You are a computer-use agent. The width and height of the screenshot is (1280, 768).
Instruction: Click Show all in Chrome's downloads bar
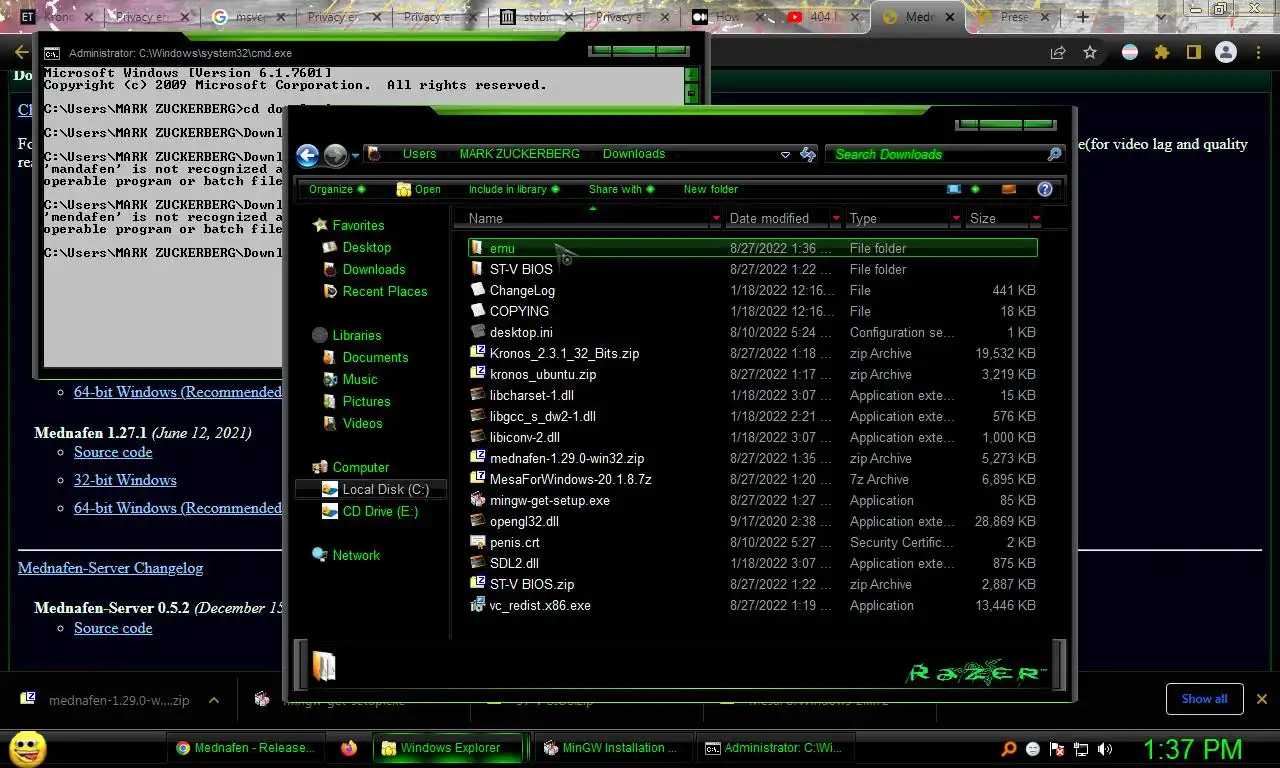point(1204,699)
